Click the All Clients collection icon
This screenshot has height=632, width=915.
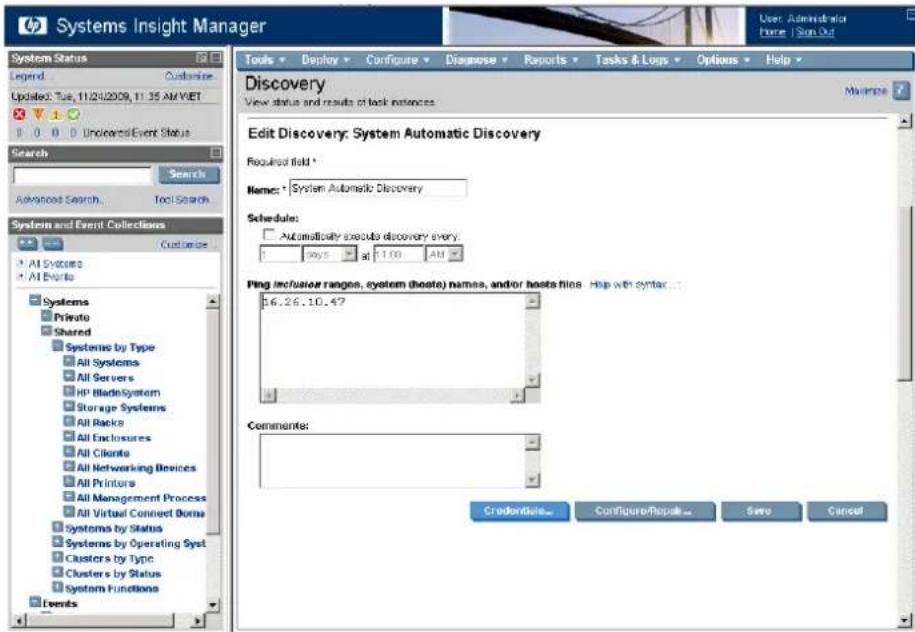coord(69,452)
